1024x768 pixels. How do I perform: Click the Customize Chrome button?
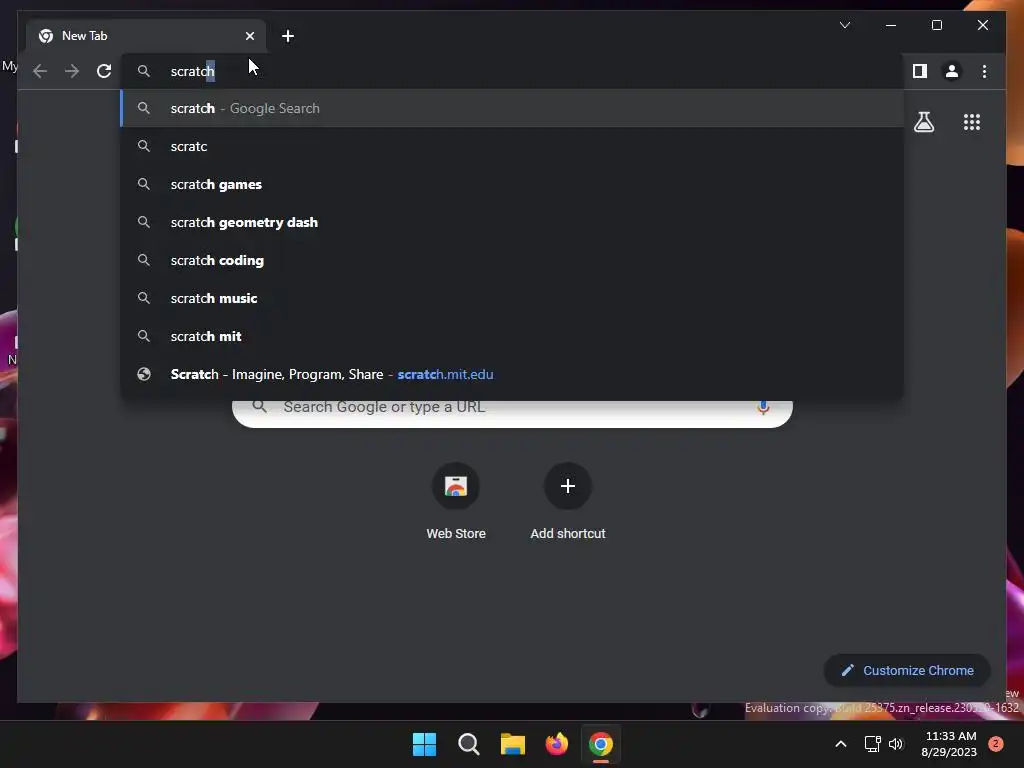click(907, 671)
